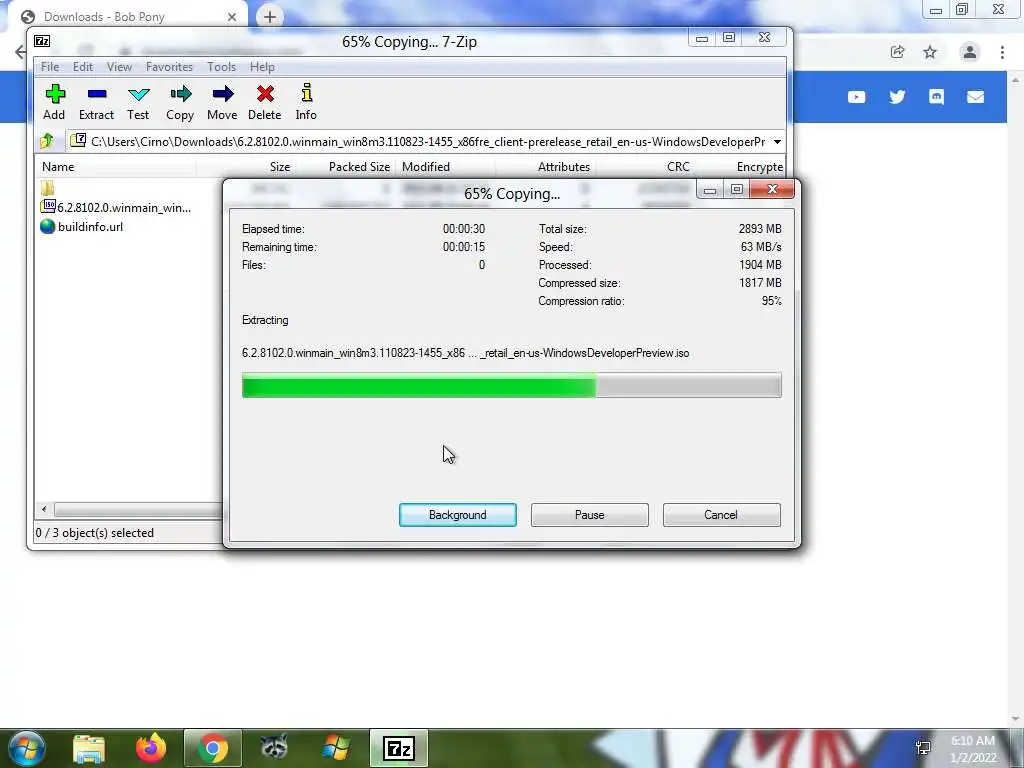Viewport: 1024px width, 768px height.
Task: Click the up-folder icon beside address bar
Action: (x=47, y=141)
